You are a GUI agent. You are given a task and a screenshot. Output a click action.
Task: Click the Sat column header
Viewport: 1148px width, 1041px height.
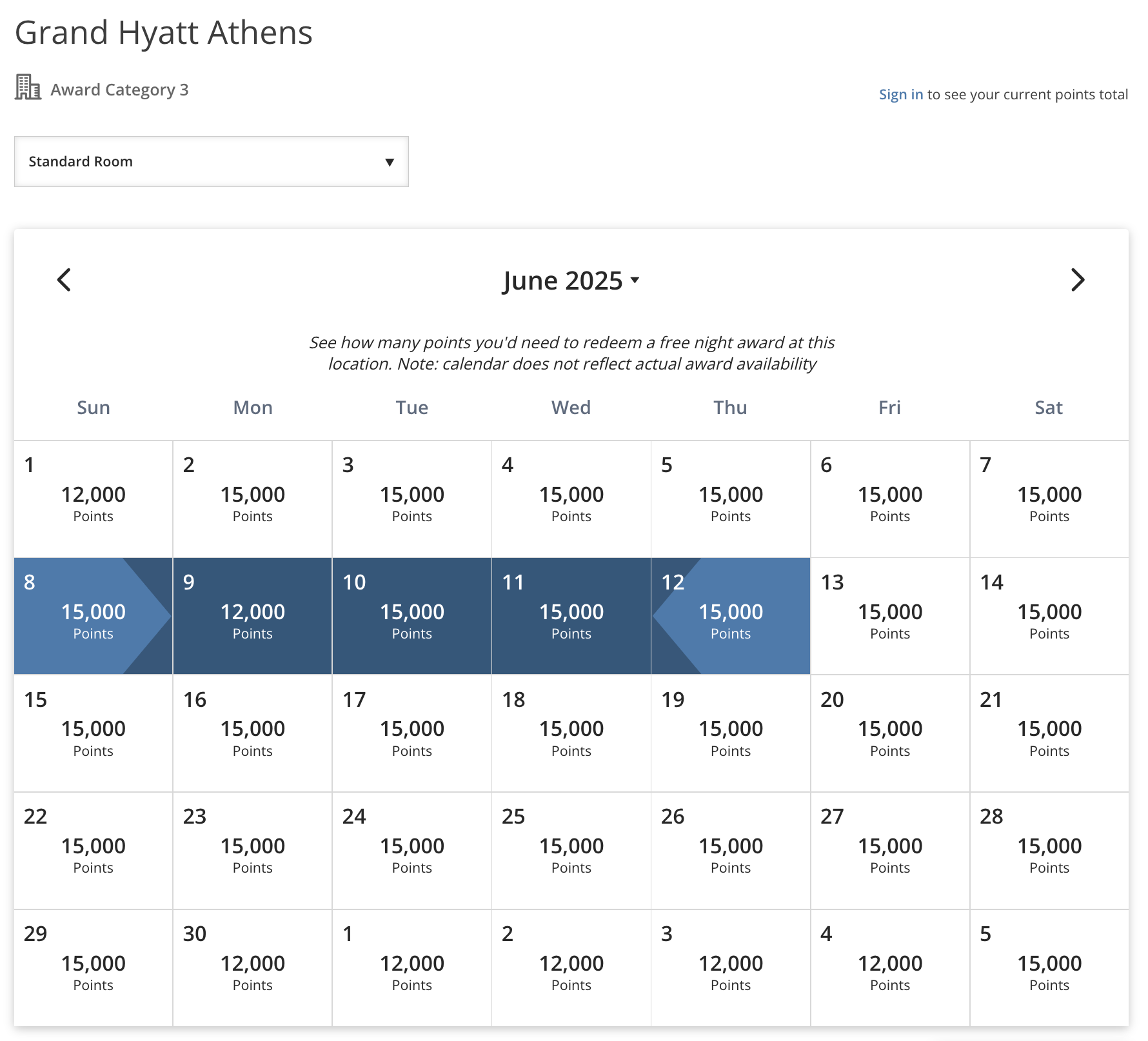[x=1049, y=408]
